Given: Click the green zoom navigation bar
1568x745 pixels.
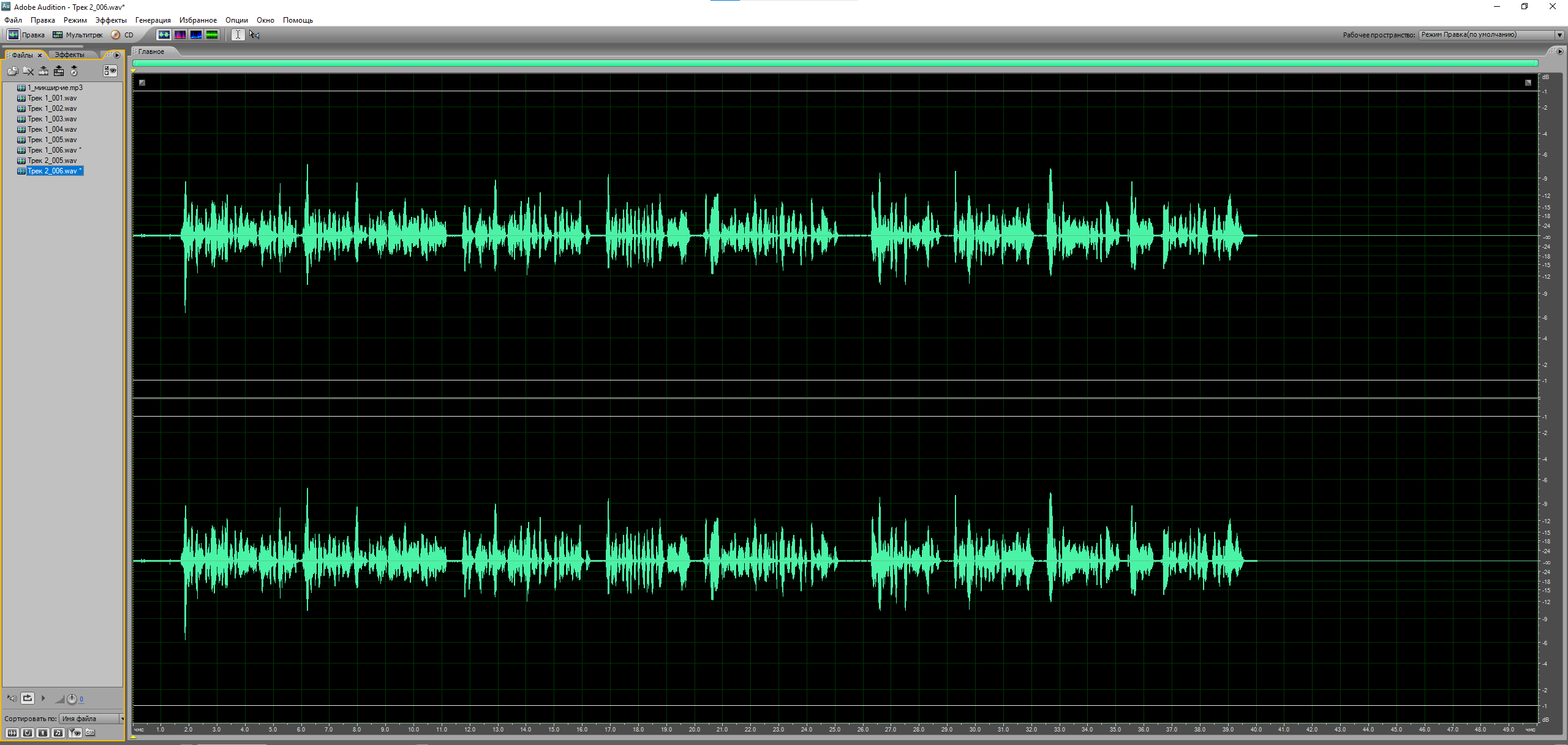Looking at the screenshot, I should [x=835, y=63].
